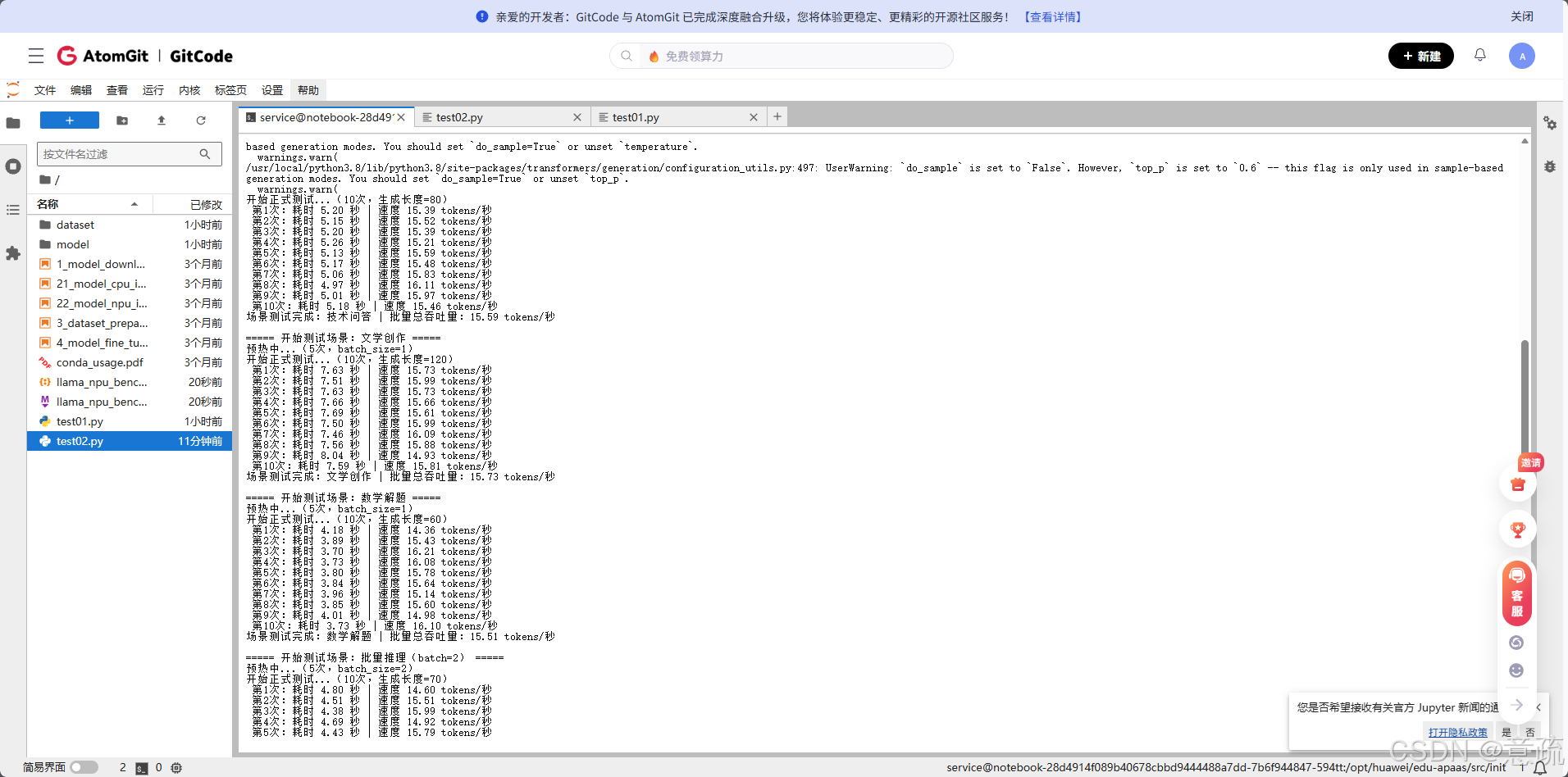1568x777 pixels.
Task: Click the kernel chip status icon
Action: pyautogui.click(x=176, y=768)
